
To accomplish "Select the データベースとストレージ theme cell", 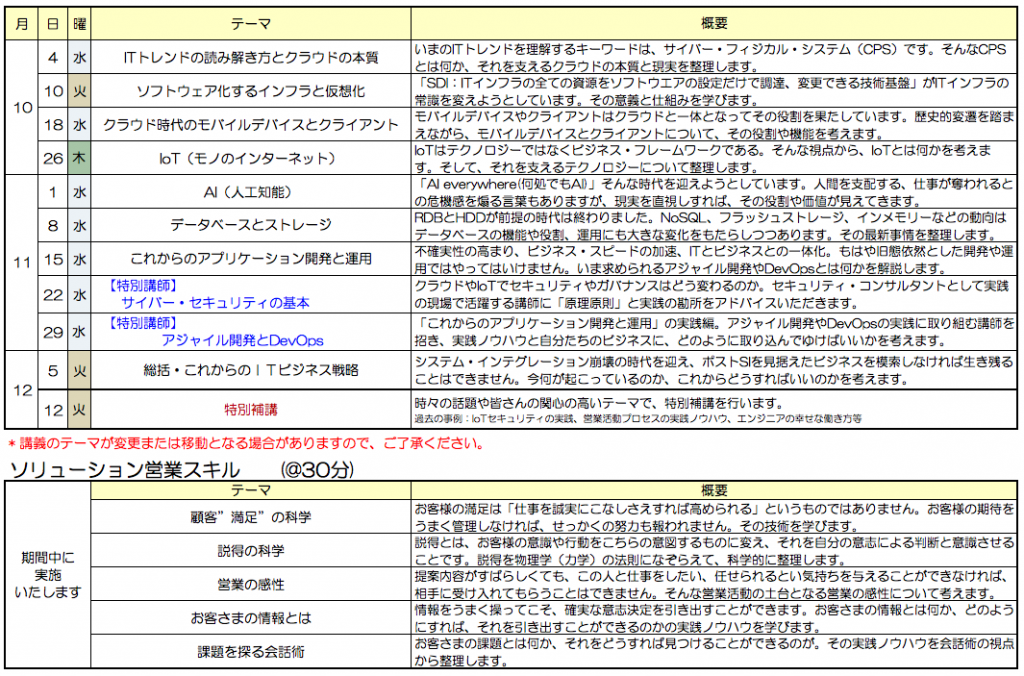I will click(251, 226).
